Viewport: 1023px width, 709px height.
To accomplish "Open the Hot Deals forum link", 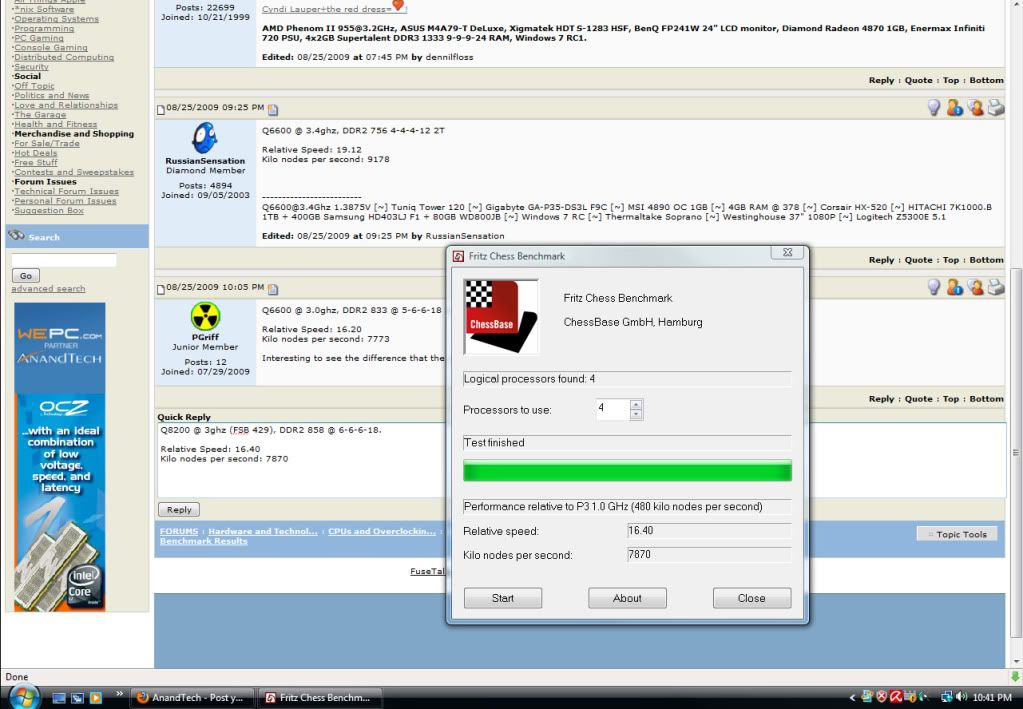I will (36, 153).
